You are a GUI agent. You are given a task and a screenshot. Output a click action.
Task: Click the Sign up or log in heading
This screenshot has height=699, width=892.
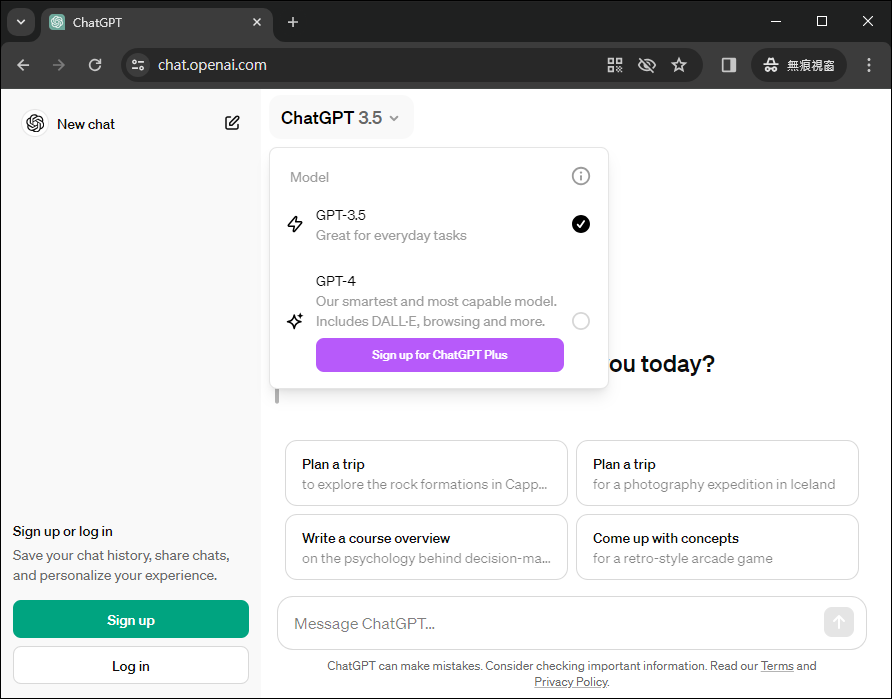(63, 531)
